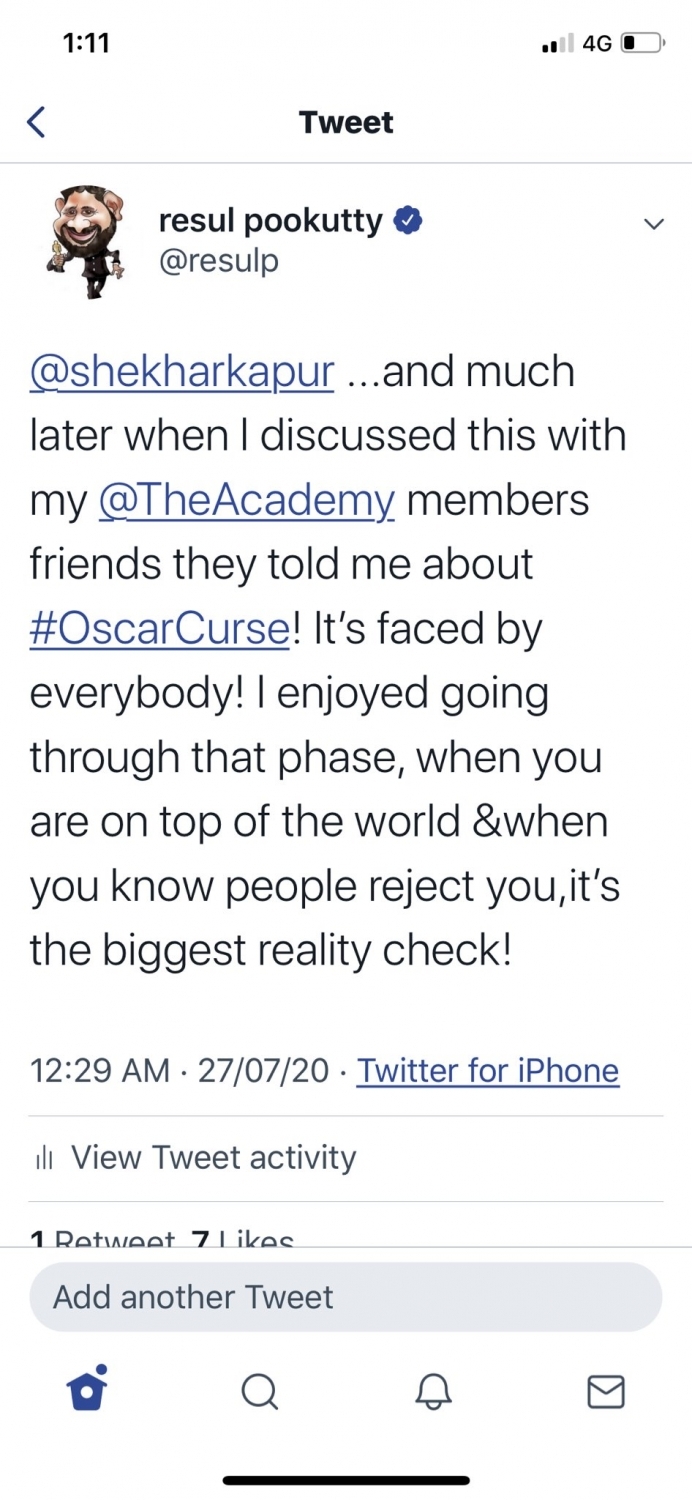Open the Direct Messages envelope icon
Image resolution: width=692 pixels, height=1500 pixels.
click(x=605, y=1391)
